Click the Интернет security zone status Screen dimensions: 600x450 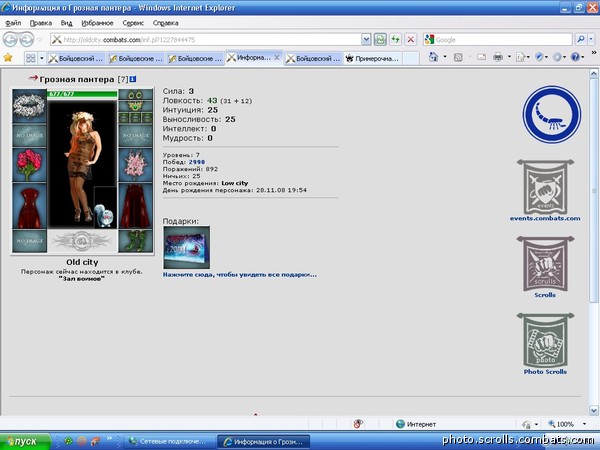pyautogui.click(x=416, y=424)
